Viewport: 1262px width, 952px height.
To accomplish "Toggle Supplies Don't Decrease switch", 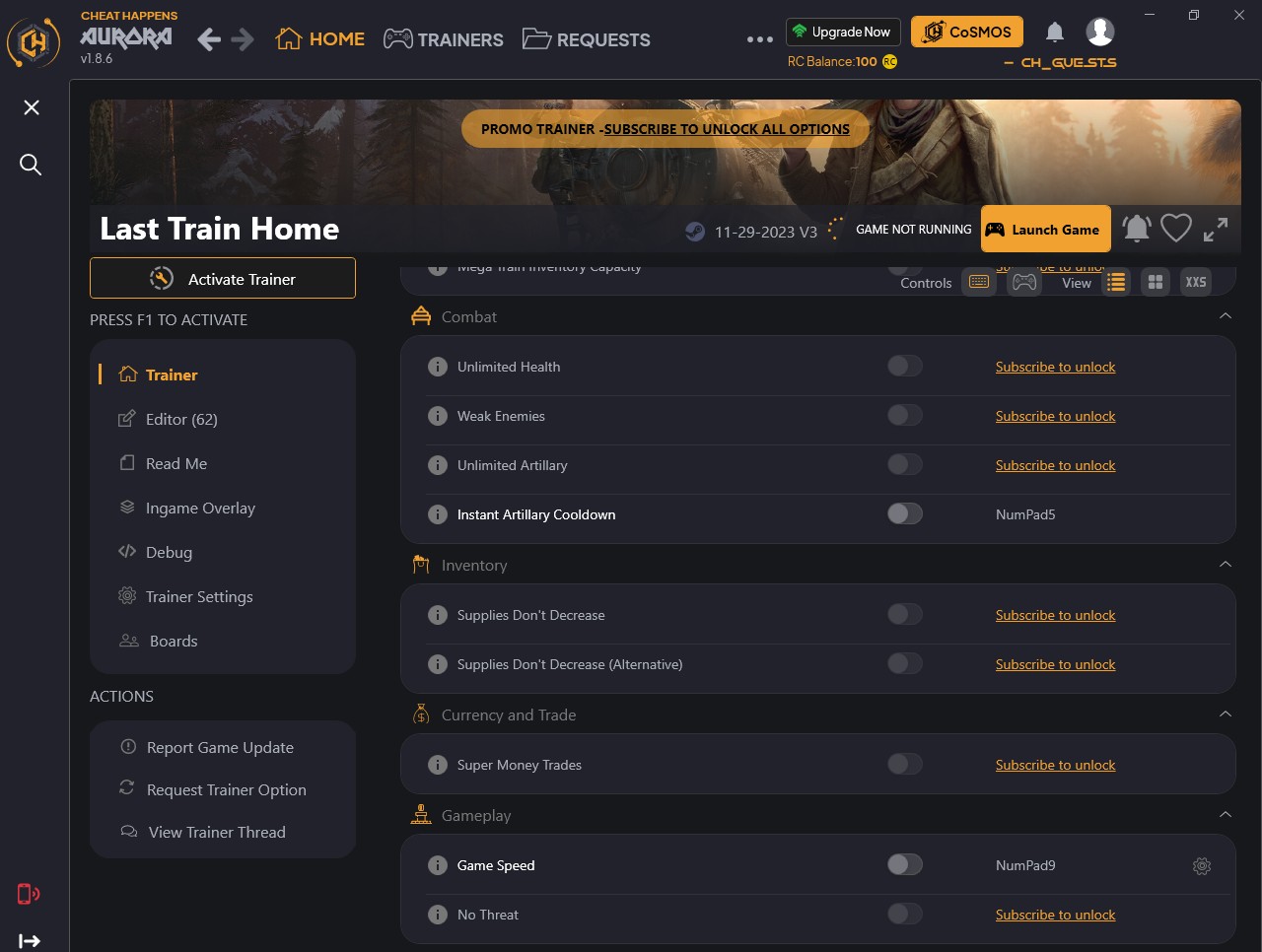I will click(x=905, y=614).
